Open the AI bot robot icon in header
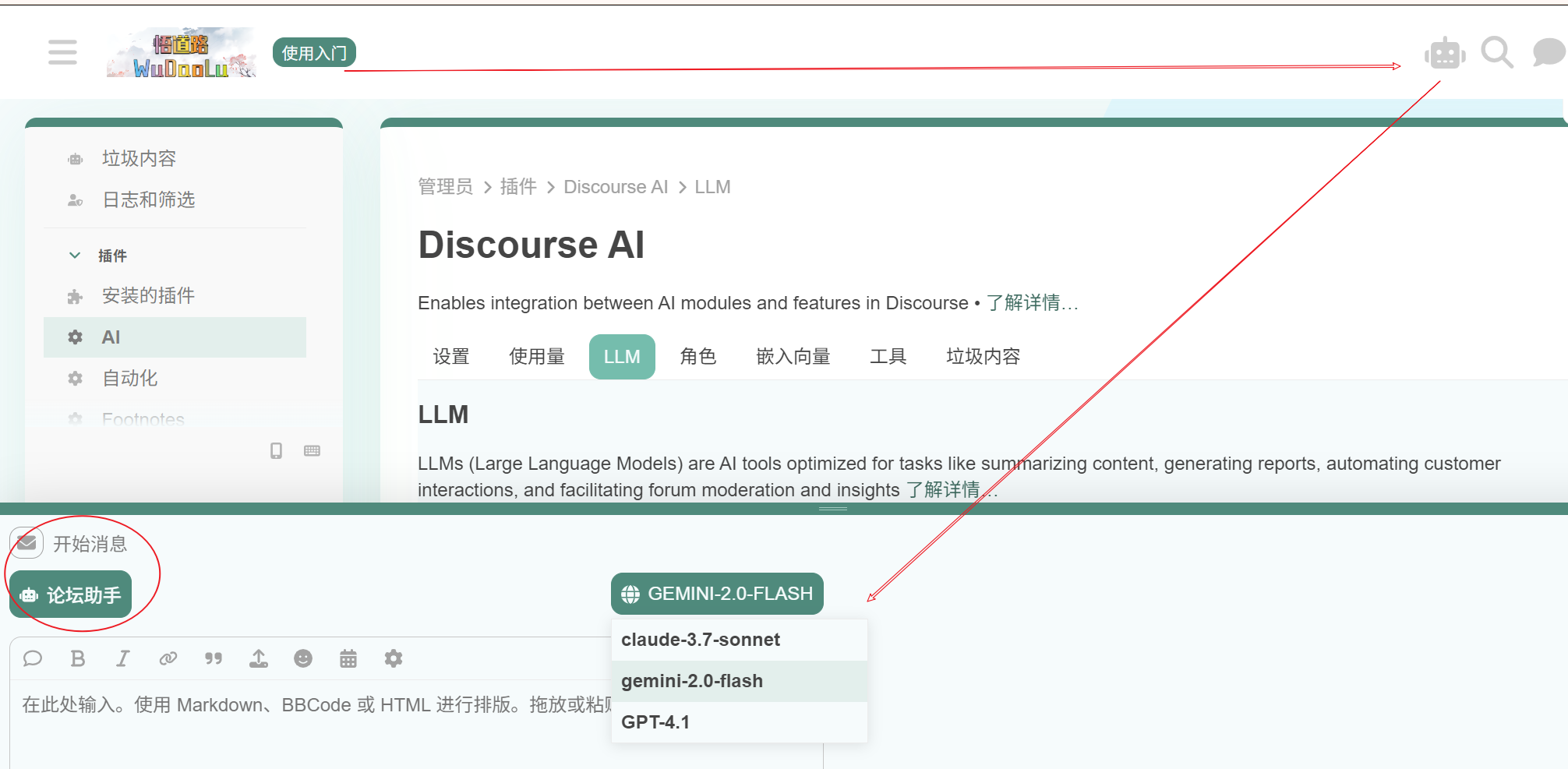Image resolution: width=1568 pixels, height=769 pixels. [1445, 53]
